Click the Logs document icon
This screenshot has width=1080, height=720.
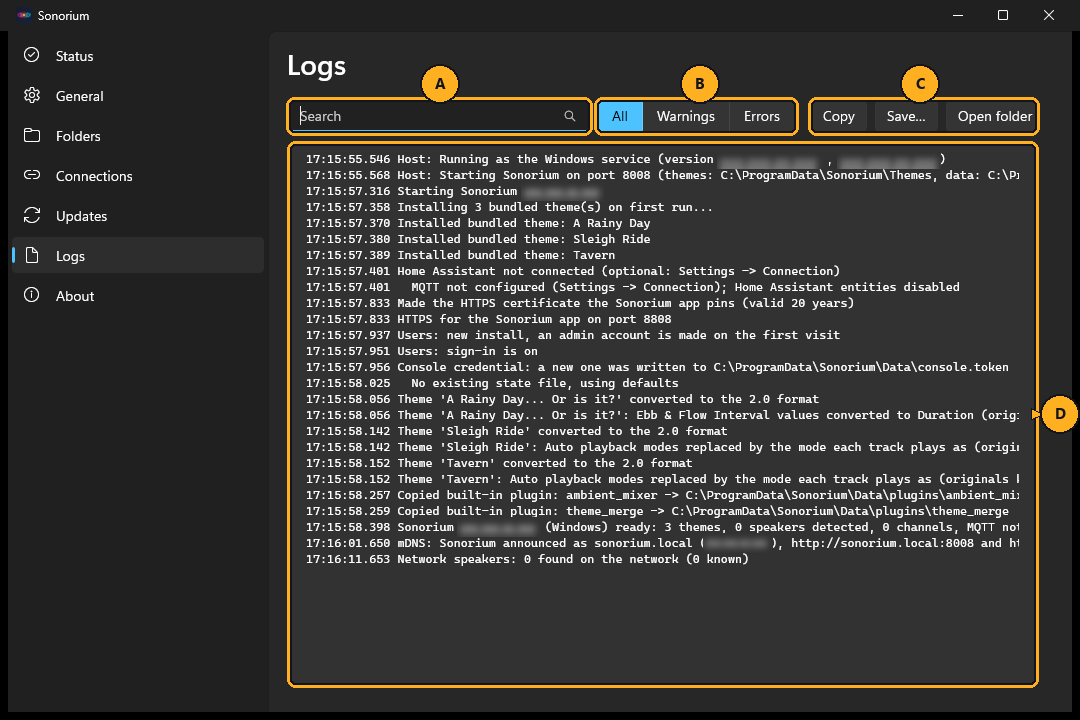(x=32, y=255)
